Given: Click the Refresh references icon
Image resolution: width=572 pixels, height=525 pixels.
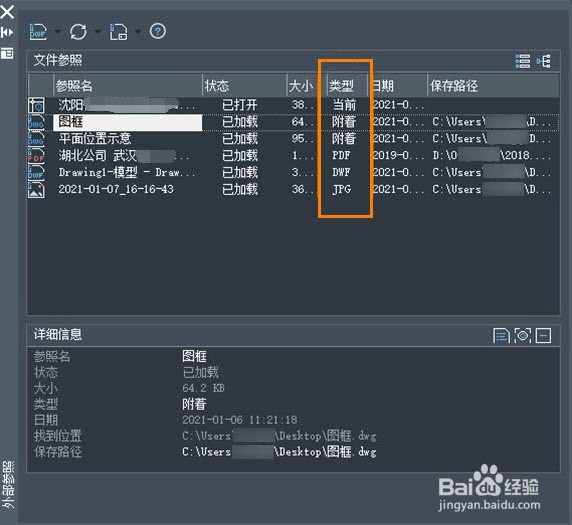Looking at the screenshot, I should (x=78, y=32).
